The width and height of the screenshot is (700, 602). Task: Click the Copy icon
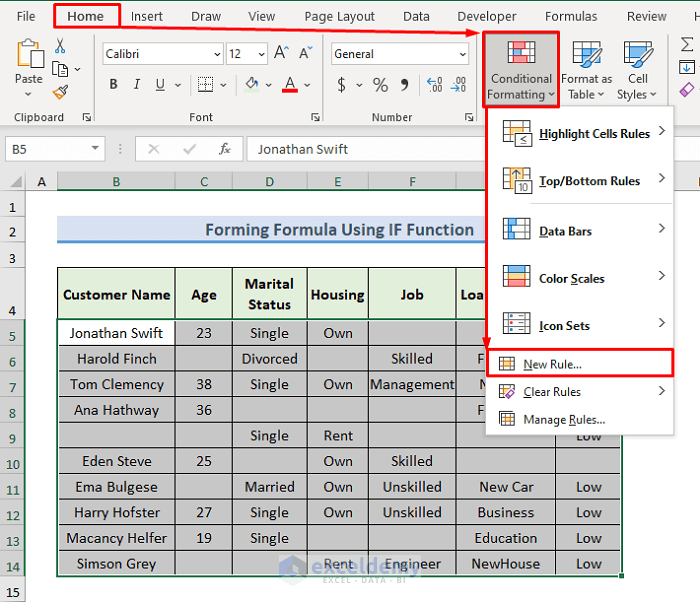[x=60, y=69]
